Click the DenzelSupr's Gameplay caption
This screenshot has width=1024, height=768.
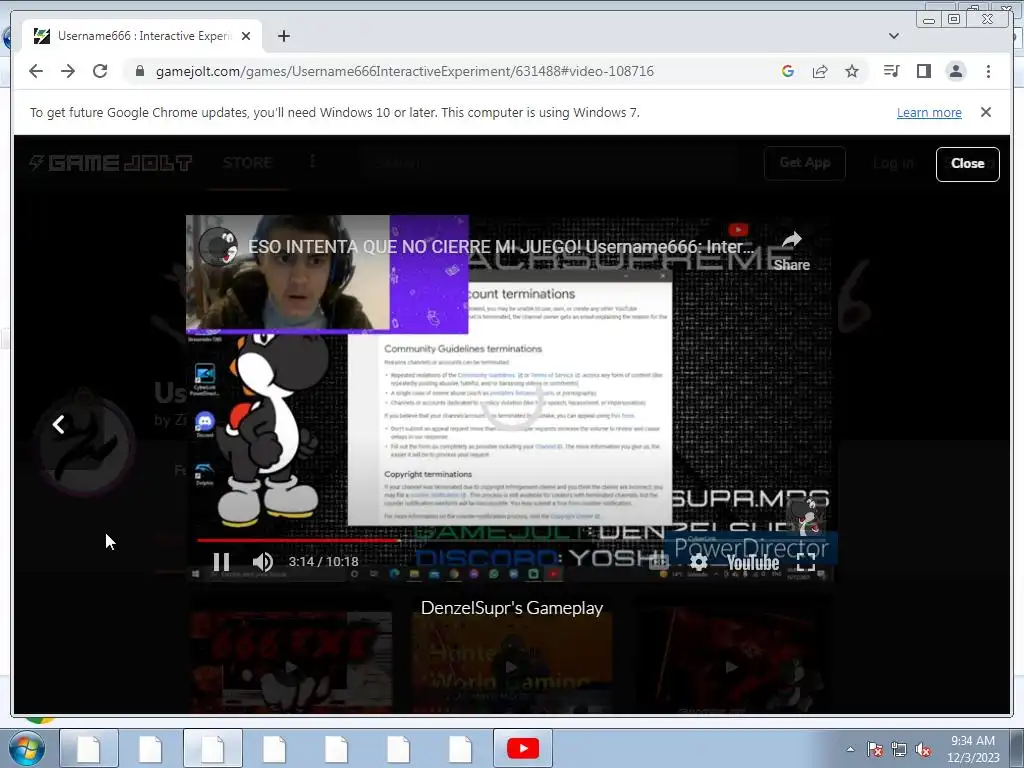512,608
